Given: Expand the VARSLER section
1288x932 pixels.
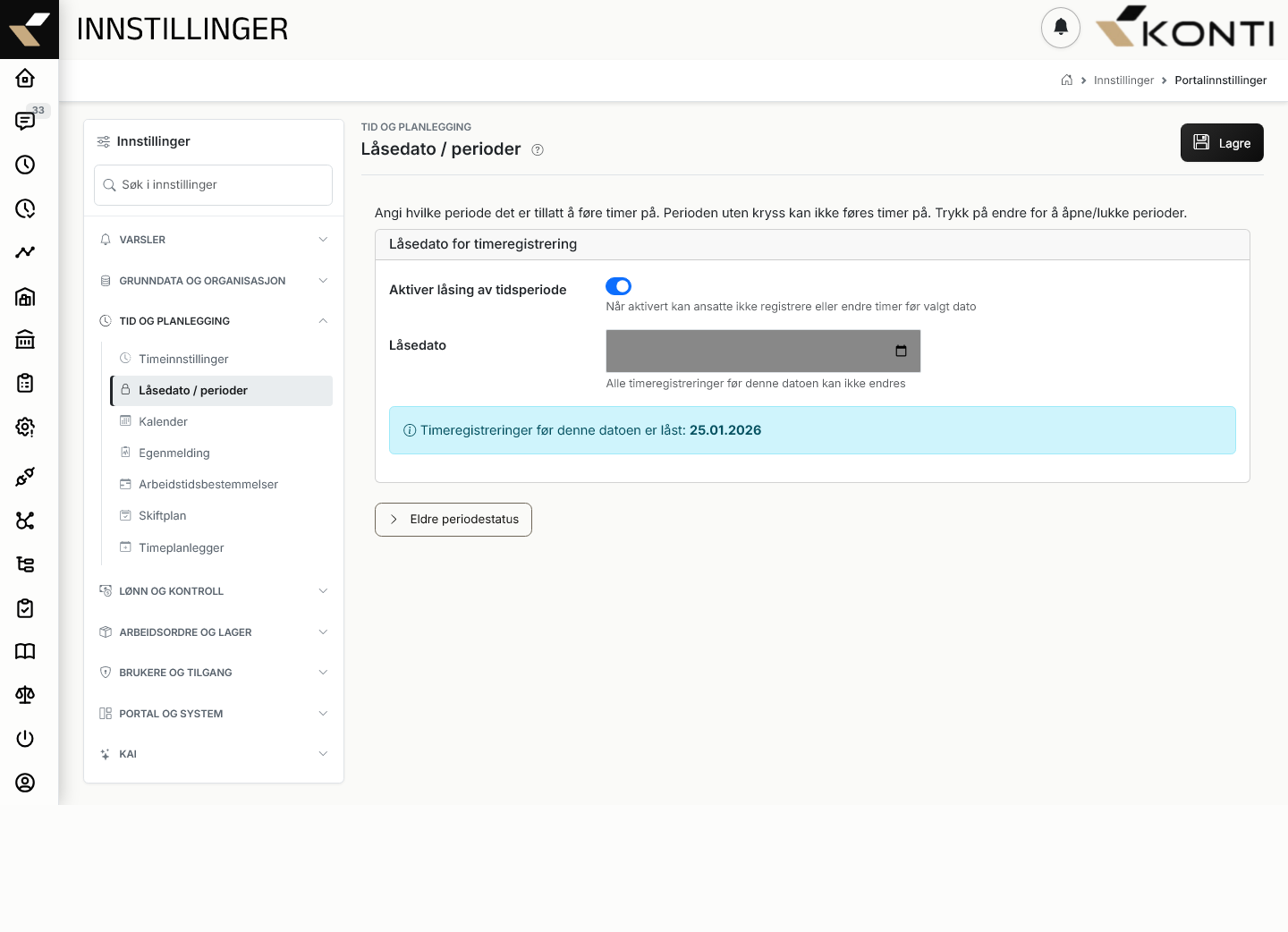Looking at the screenshot, I should [x=214, y=240].
